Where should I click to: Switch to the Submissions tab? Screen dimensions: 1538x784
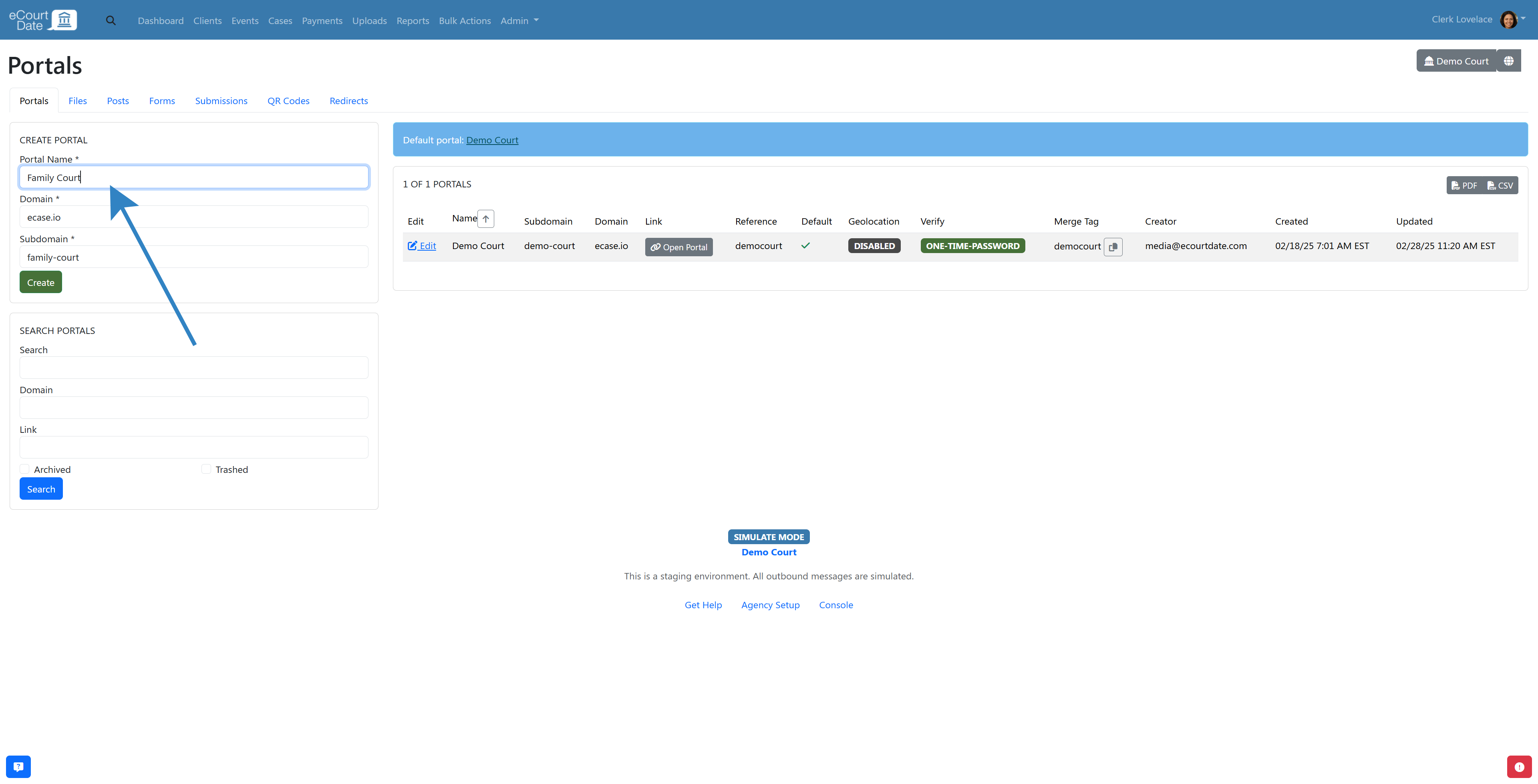[x=221, y=101]
